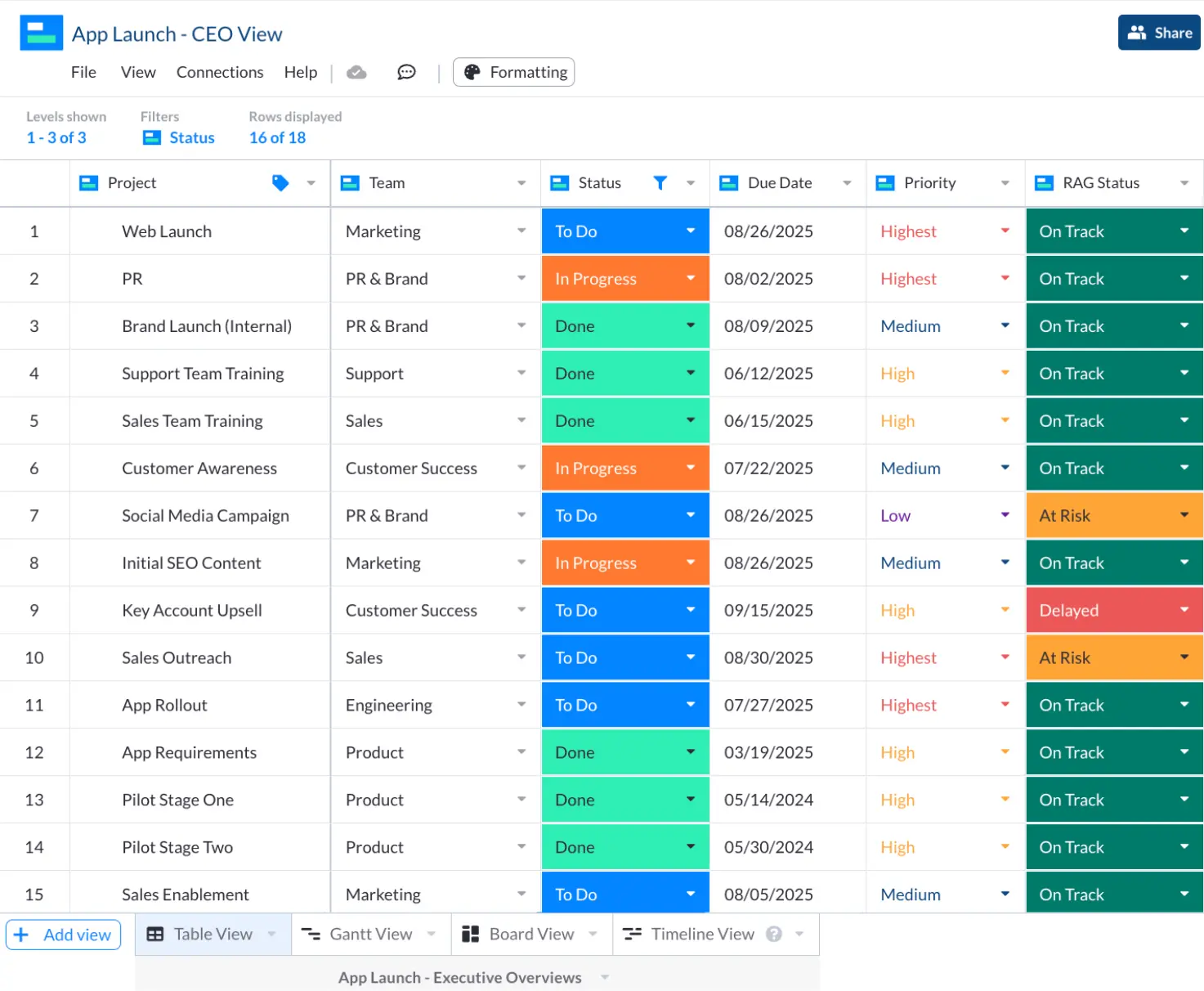This screenshot has width=1204, height=991.
Task: Click the help question mark on Timeline View
Action: 773,934
